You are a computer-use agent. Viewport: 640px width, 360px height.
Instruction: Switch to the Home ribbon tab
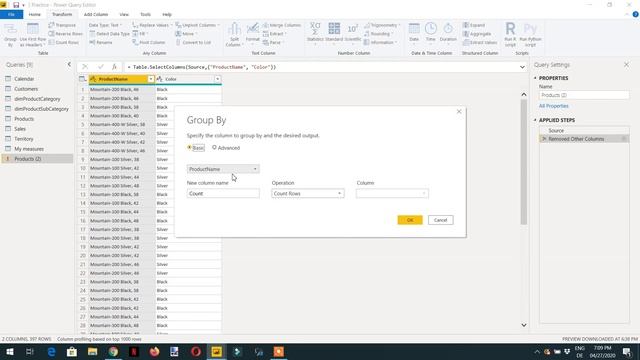pyautogui.click(x=35, y=14)
